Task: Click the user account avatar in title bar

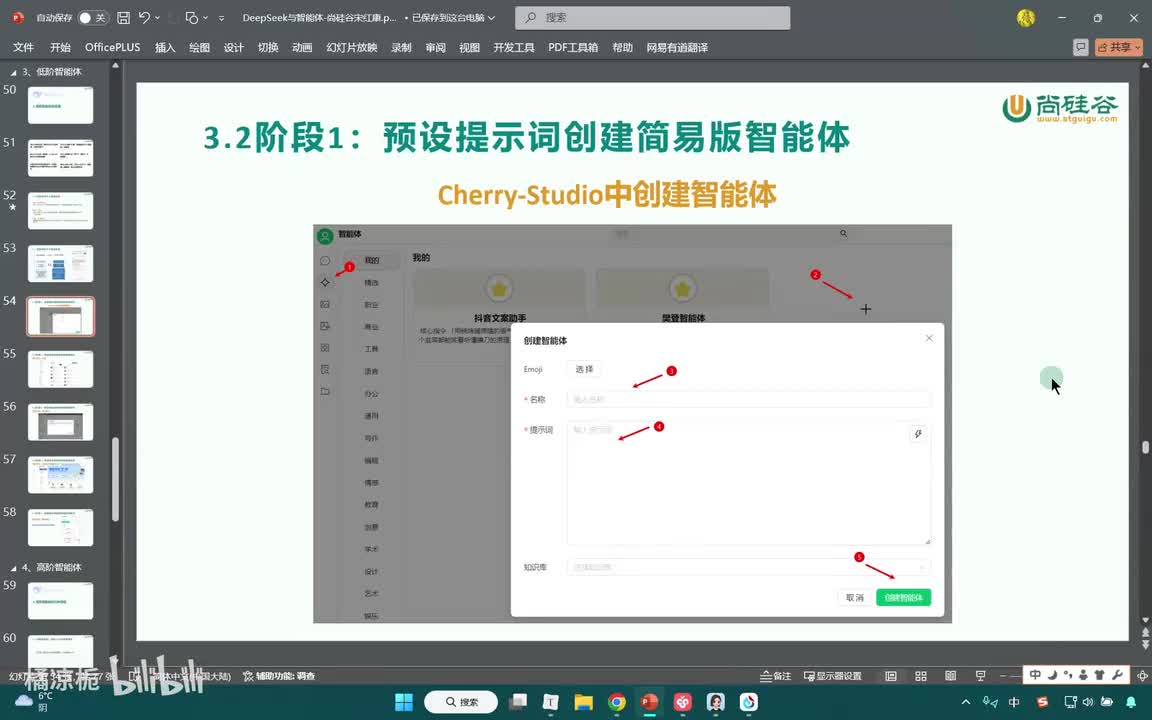Action: click(x=1026, y=18)
